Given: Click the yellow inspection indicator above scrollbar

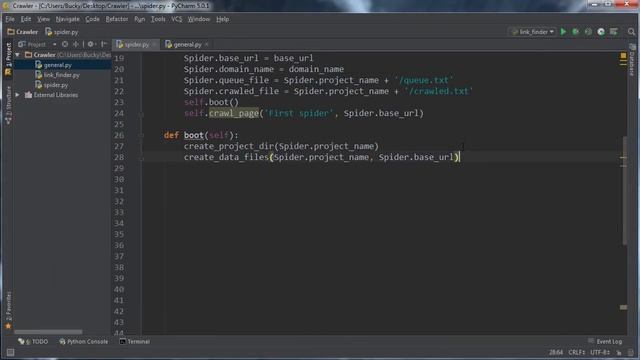Looking at the screenshot, I should 623,56.
